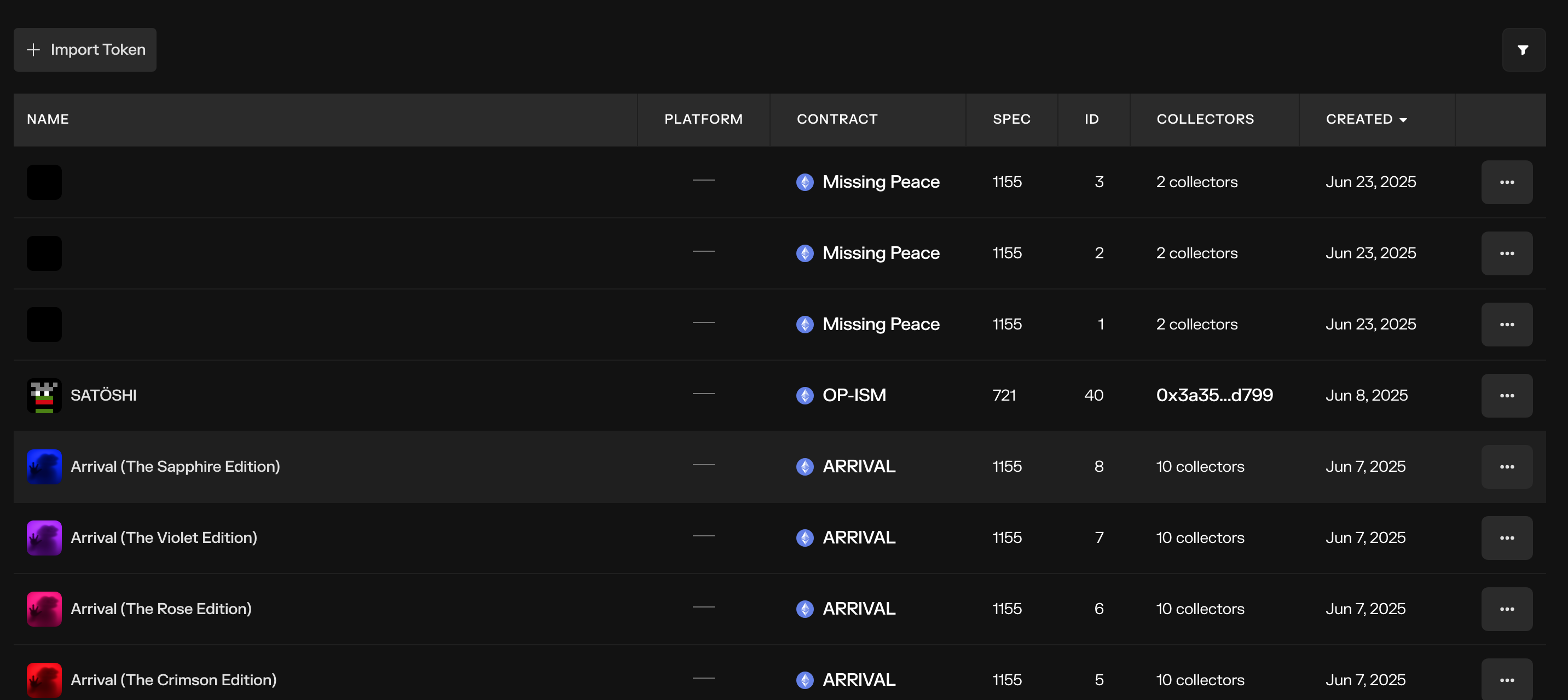The image size is (1568, 700).
Task: Sort by the CREATED column arrow
Action: (x=1403, y=120)
